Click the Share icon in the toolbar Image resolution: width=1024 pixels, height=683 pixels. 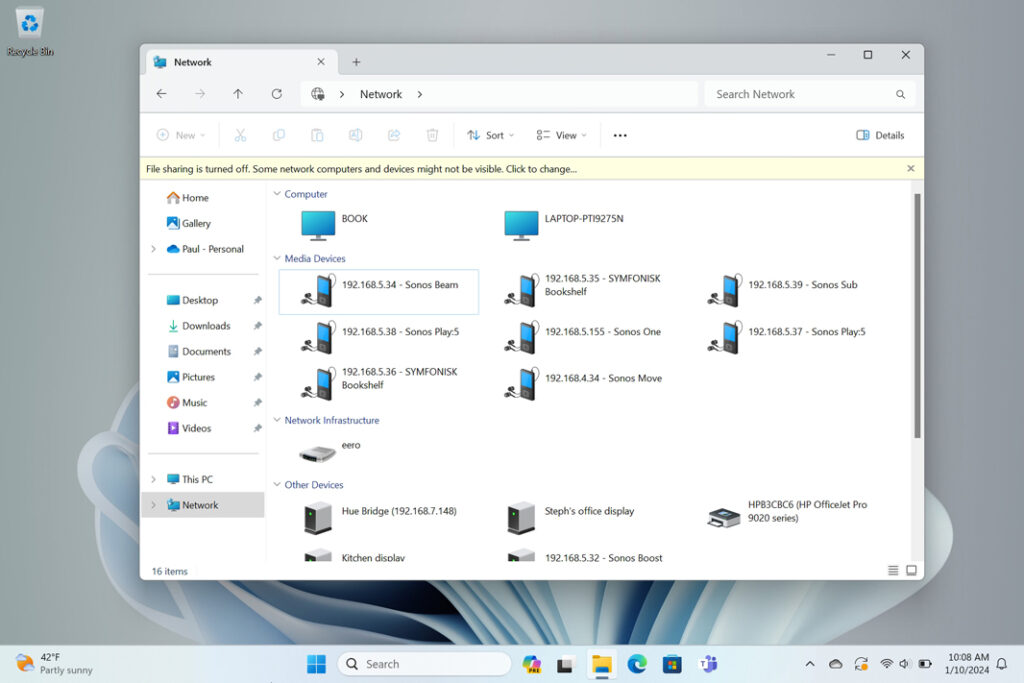click(x=394, y=134)
